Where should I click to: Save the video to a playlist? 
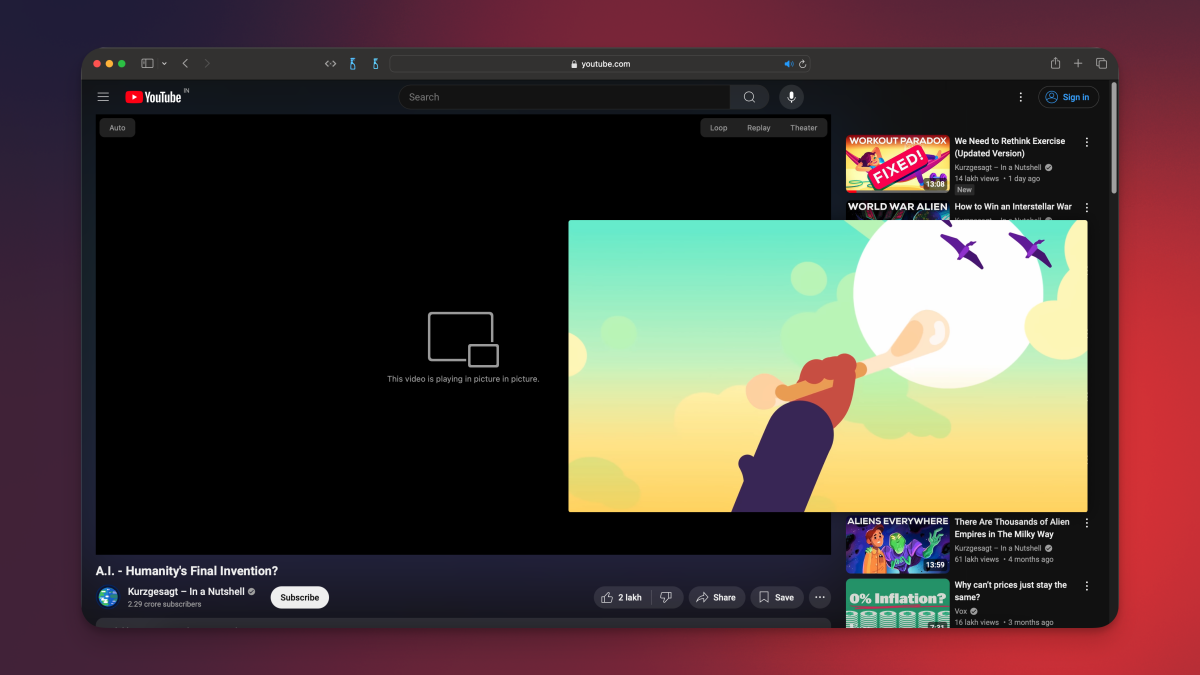(777, 597)
